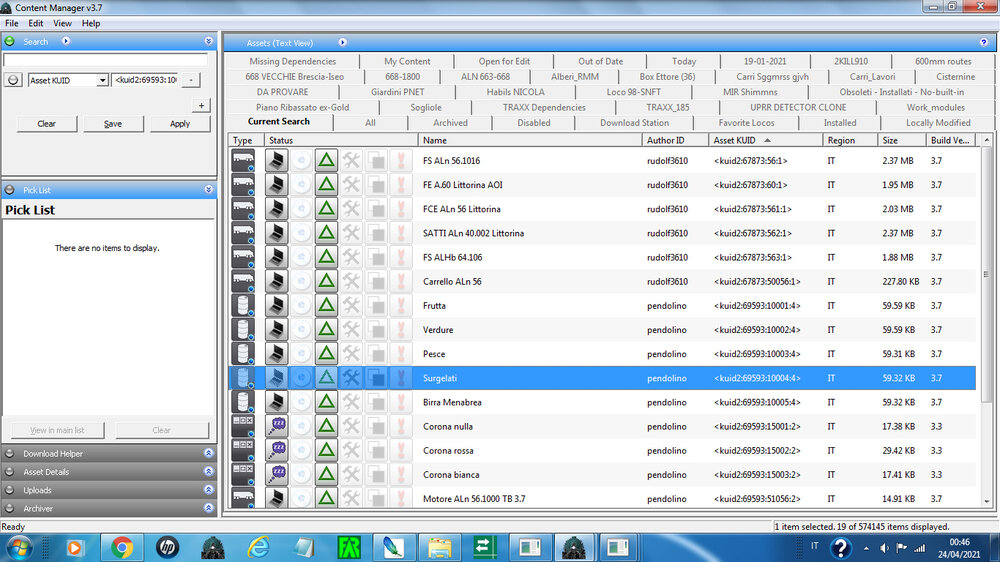
Task: Click the track object type icon for Corona bianca
Action: 243,475
